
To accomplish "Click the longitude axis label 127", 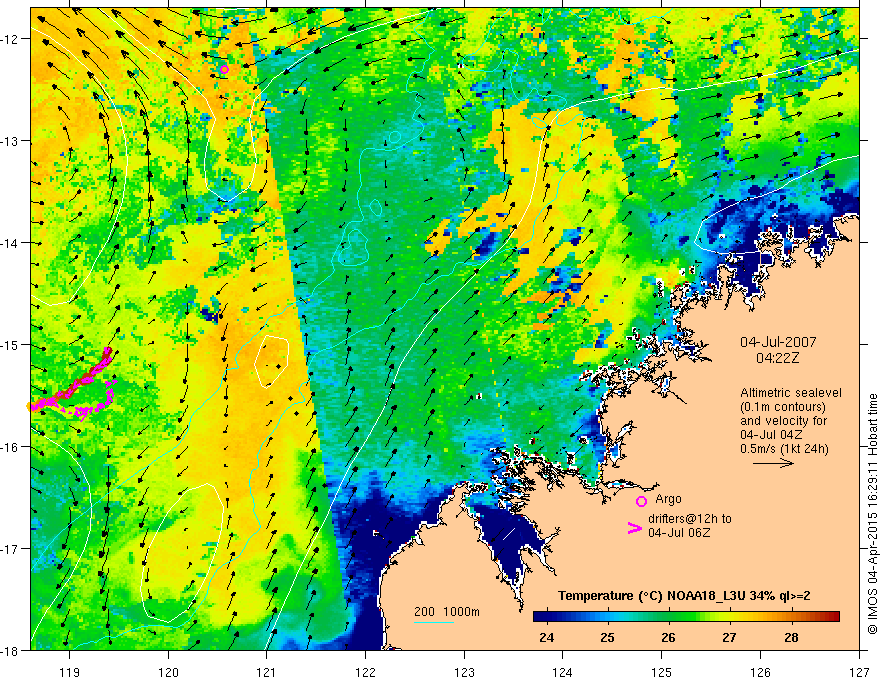I will [x=859, y=672].
